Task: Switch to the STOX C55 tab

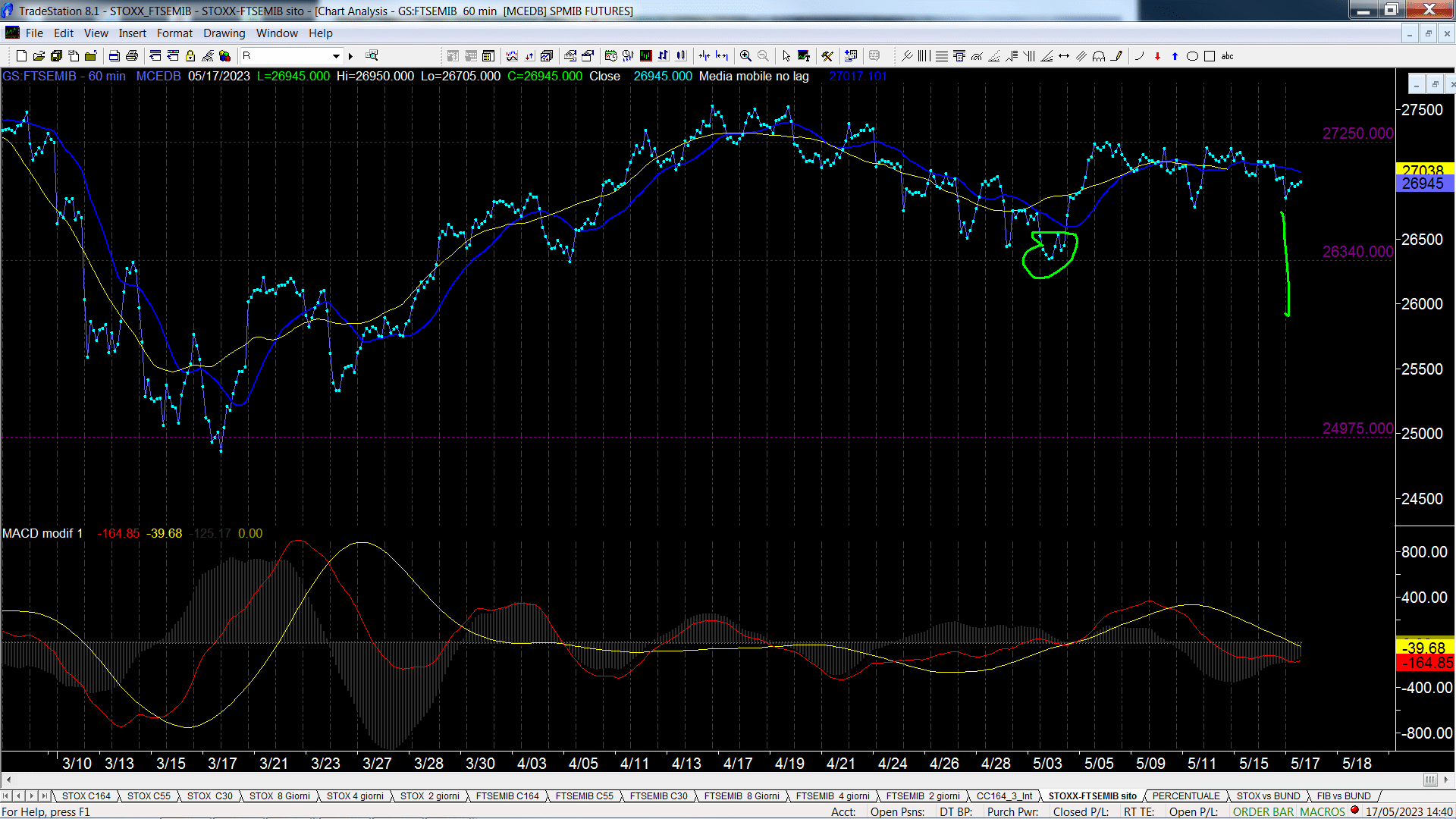Action: pos(149,795)
